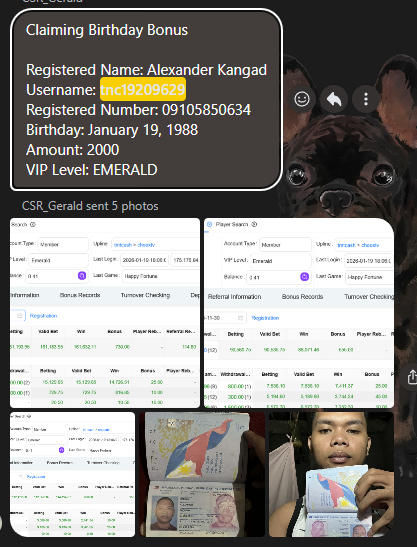
Task: Click the share icon beside the photo group
Action: [x=412, y=377]
